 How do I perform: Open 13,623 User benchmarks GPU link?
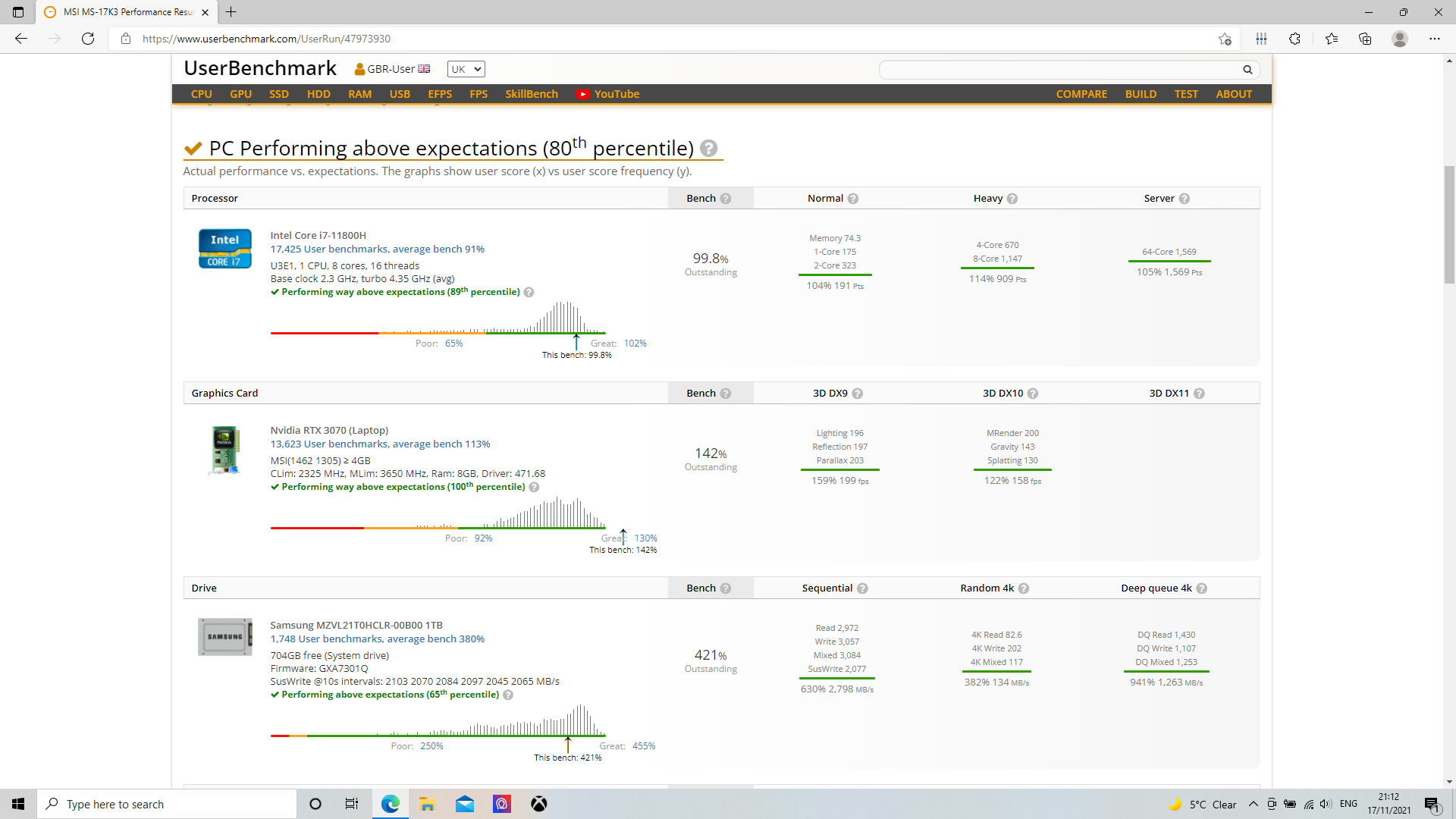click(x=380, y=444)
